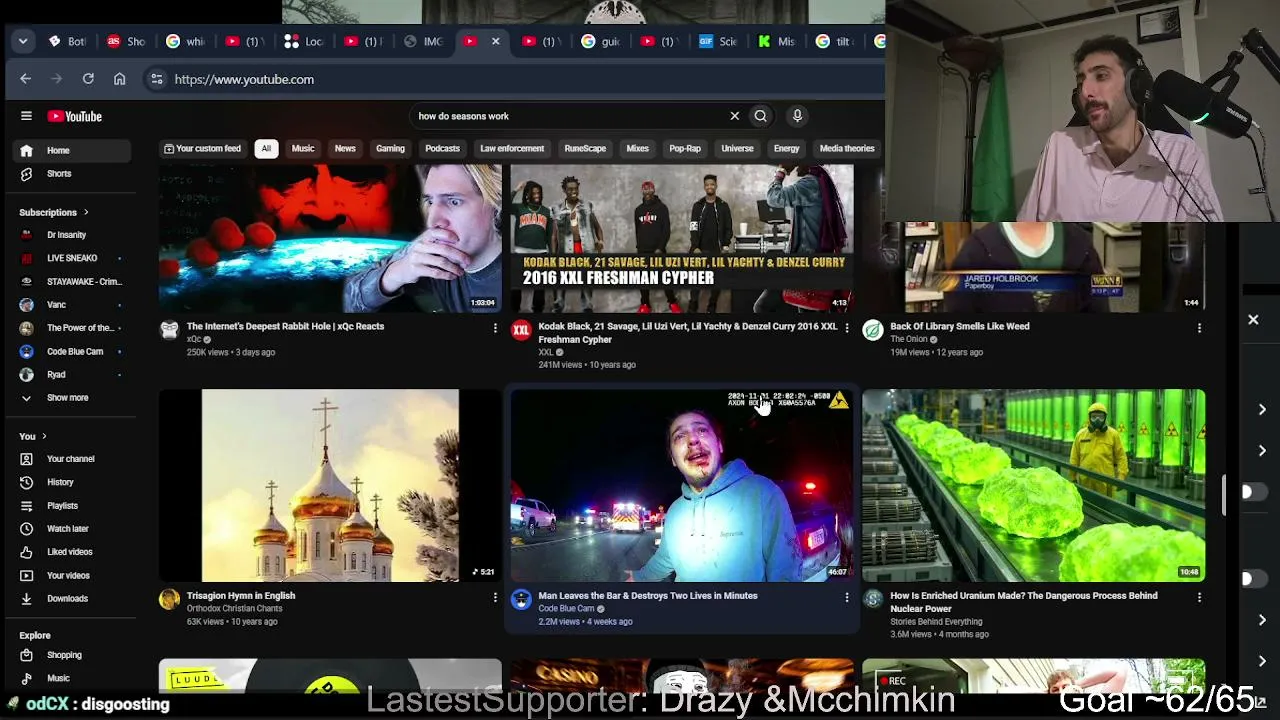Select the Law enforcement chip
This screenshot has height=720, width=1280.
[x=512, y=149]
